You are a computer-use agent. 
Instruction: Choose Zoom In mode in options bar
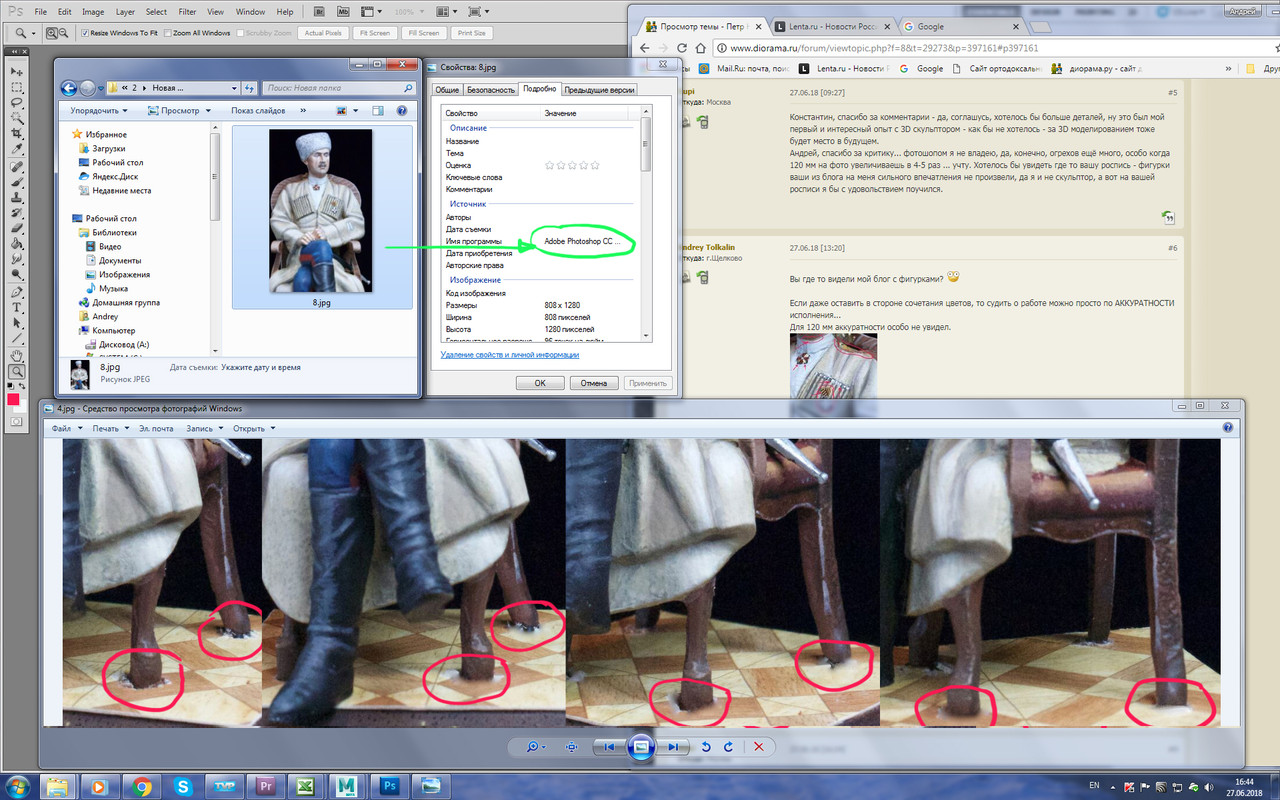pos(51,33)
